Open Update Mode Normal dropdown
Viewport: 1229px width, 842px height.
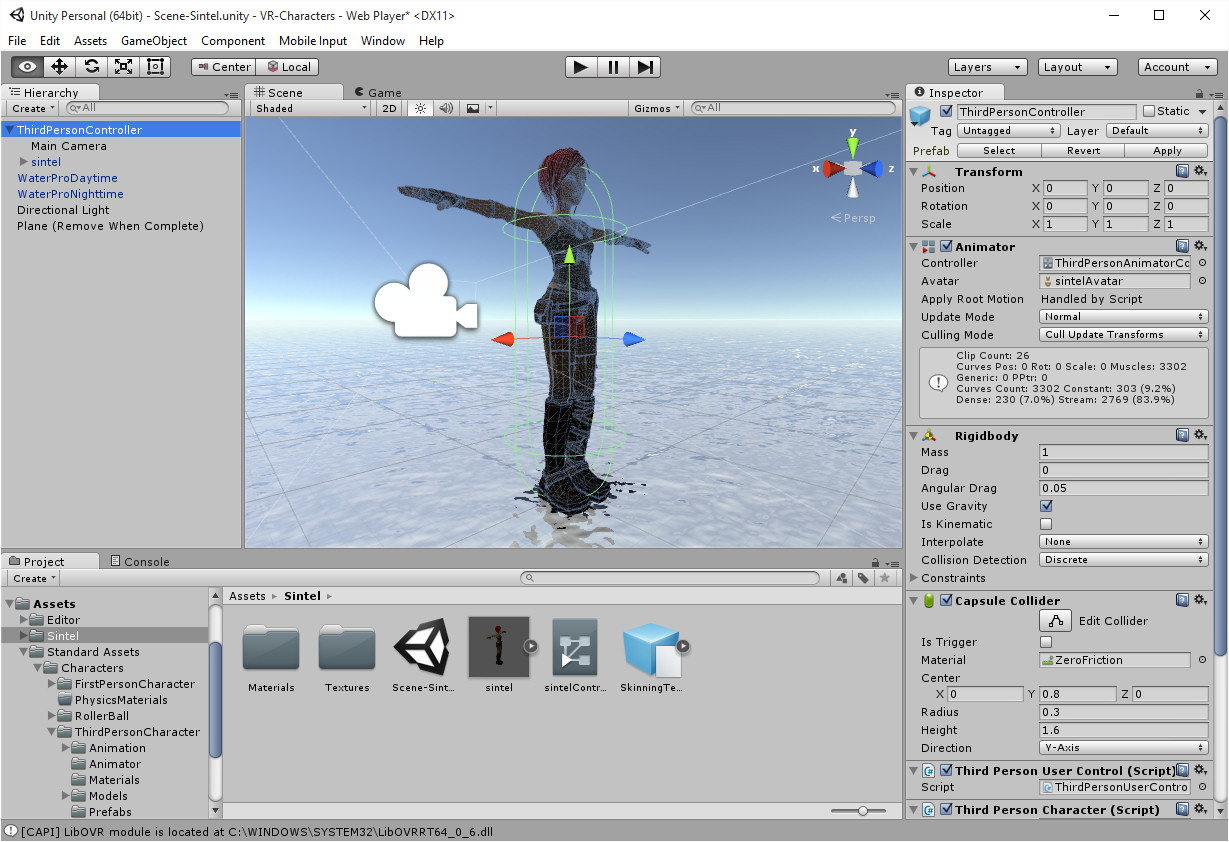coord(1124,317)
